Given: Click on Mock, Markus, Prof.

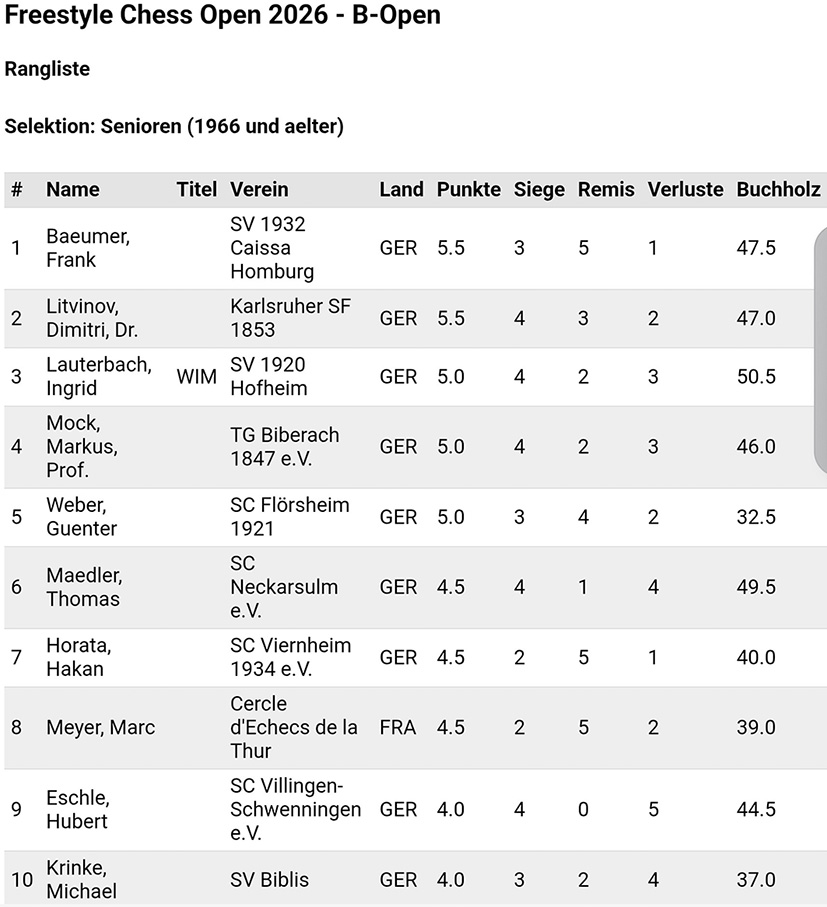Looking at the screenshot, I should coord(82,446).
